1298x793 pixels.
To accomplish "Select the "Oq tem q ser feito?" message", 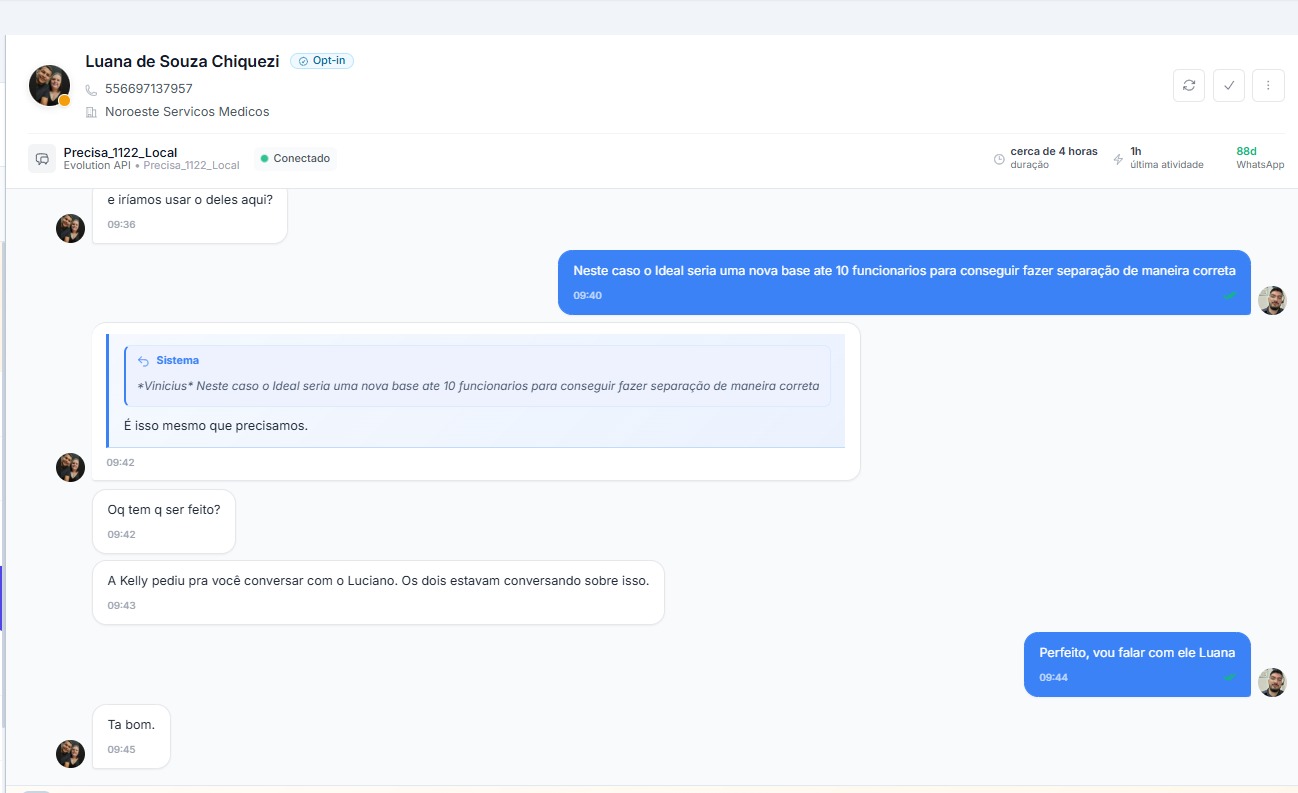I will pos(164,510).
